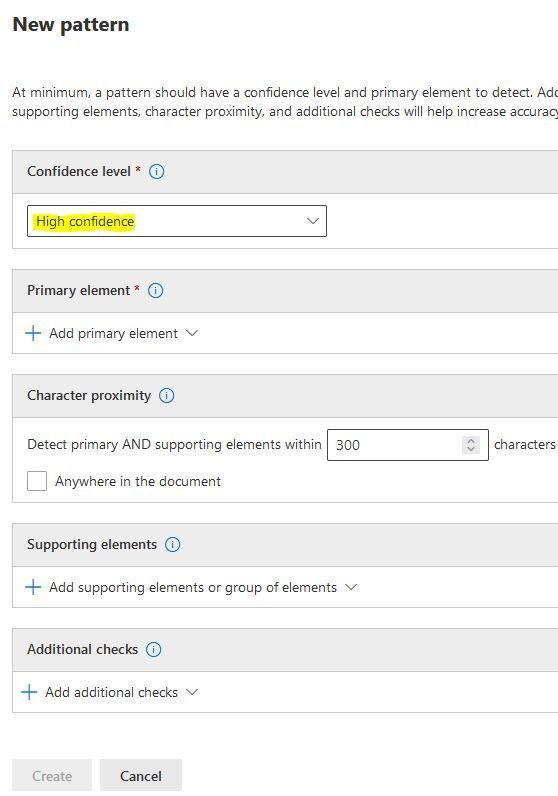Image resolution: width=558 pixels, height=796 pixels.
Task: Click the Add additional checks label
Action: coord(112,692)
